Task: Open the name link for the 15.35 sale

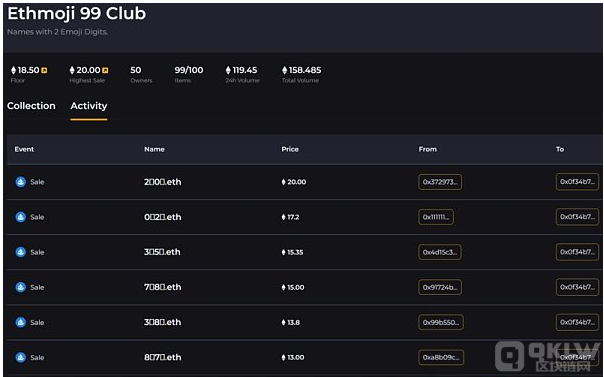Action: [162, 252]
